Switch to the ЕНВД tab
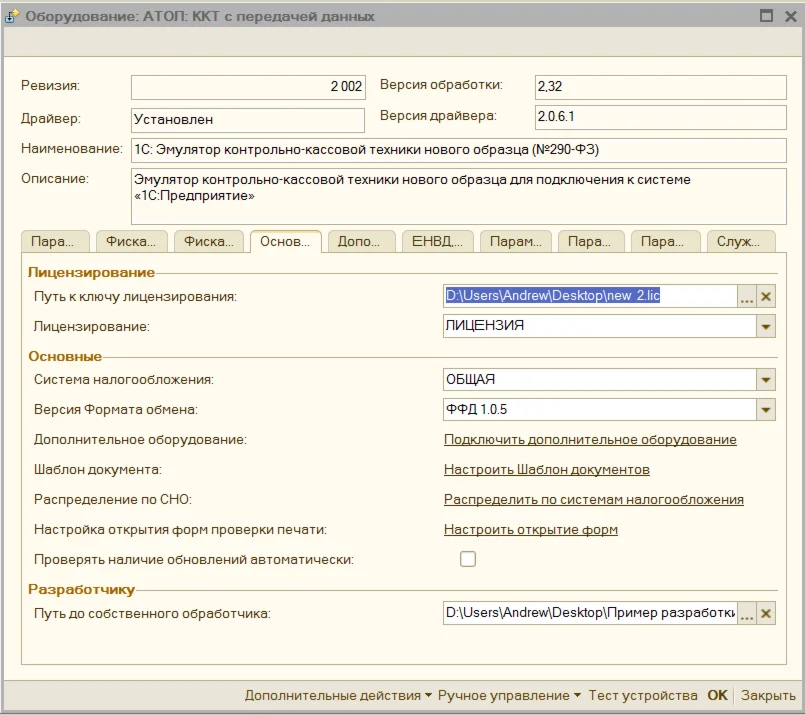This screenshot has height=715, width=805. tap(437, 242)
